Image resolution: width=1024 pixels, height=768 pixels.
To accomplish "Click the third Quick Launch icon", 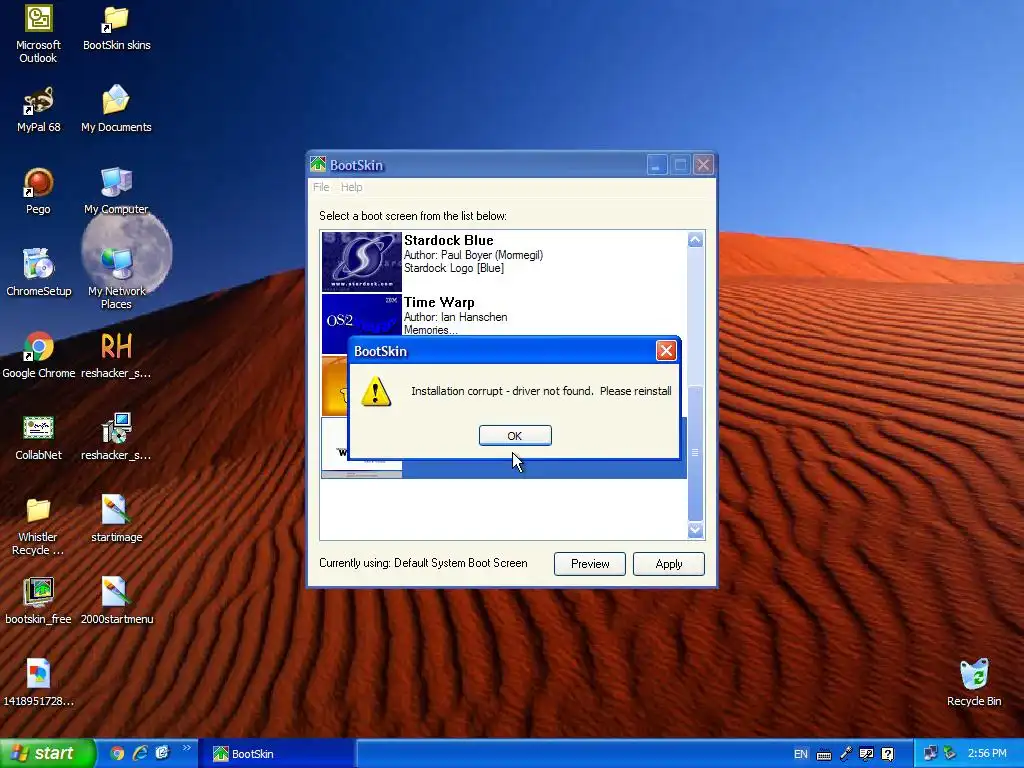I will click(162, 754).
